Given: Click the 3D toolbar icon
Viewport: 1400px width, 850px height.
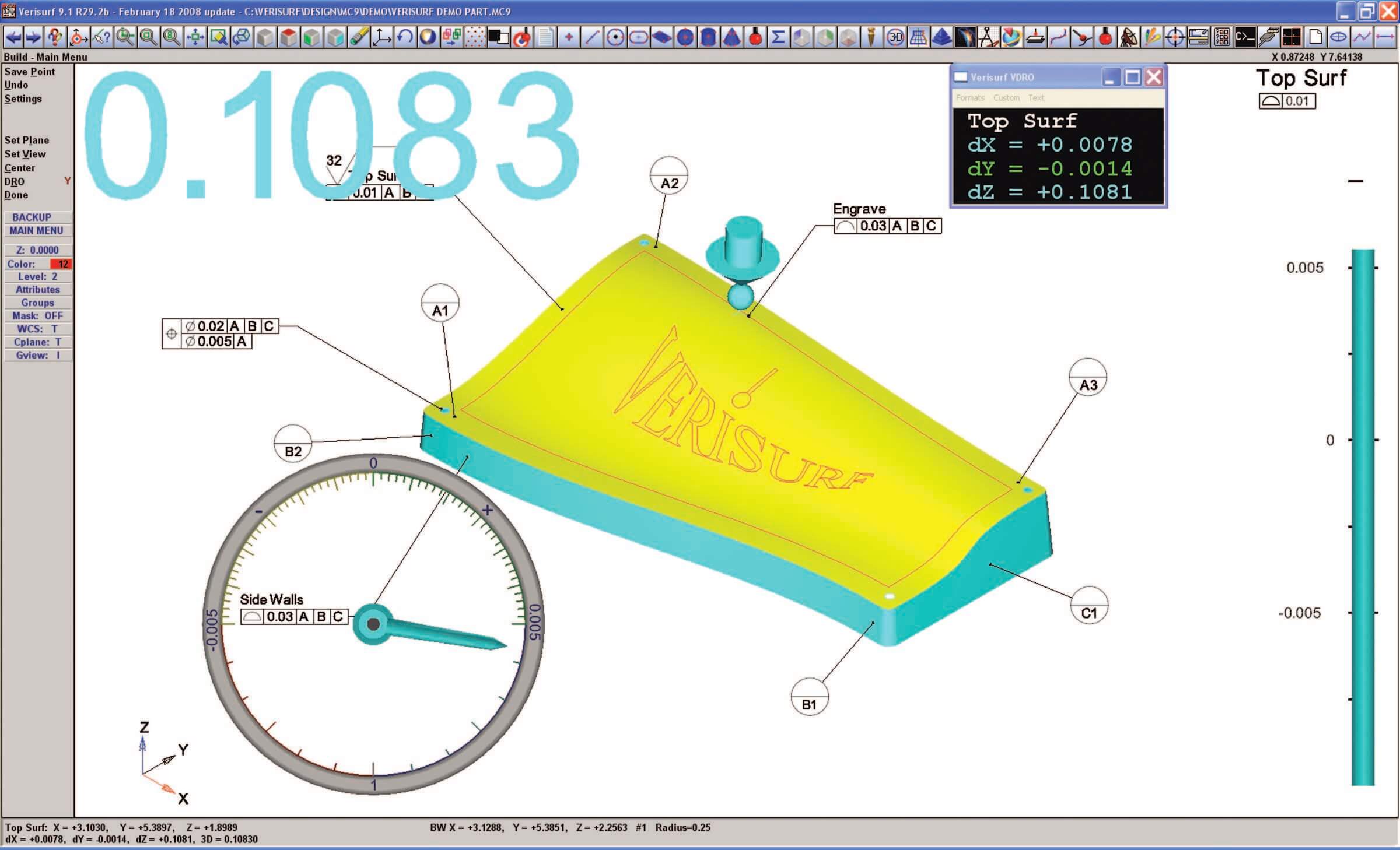Looking at the screenshot, I should point(895,38).
